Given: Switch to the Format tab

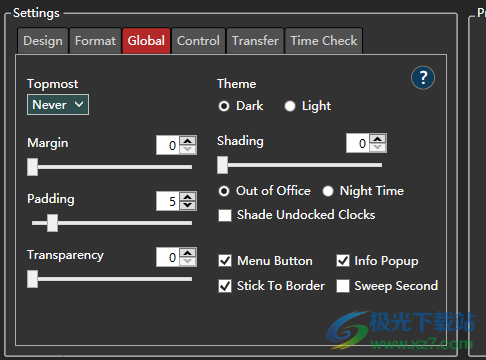Looking at the screenshot, I should pos(95,41).
